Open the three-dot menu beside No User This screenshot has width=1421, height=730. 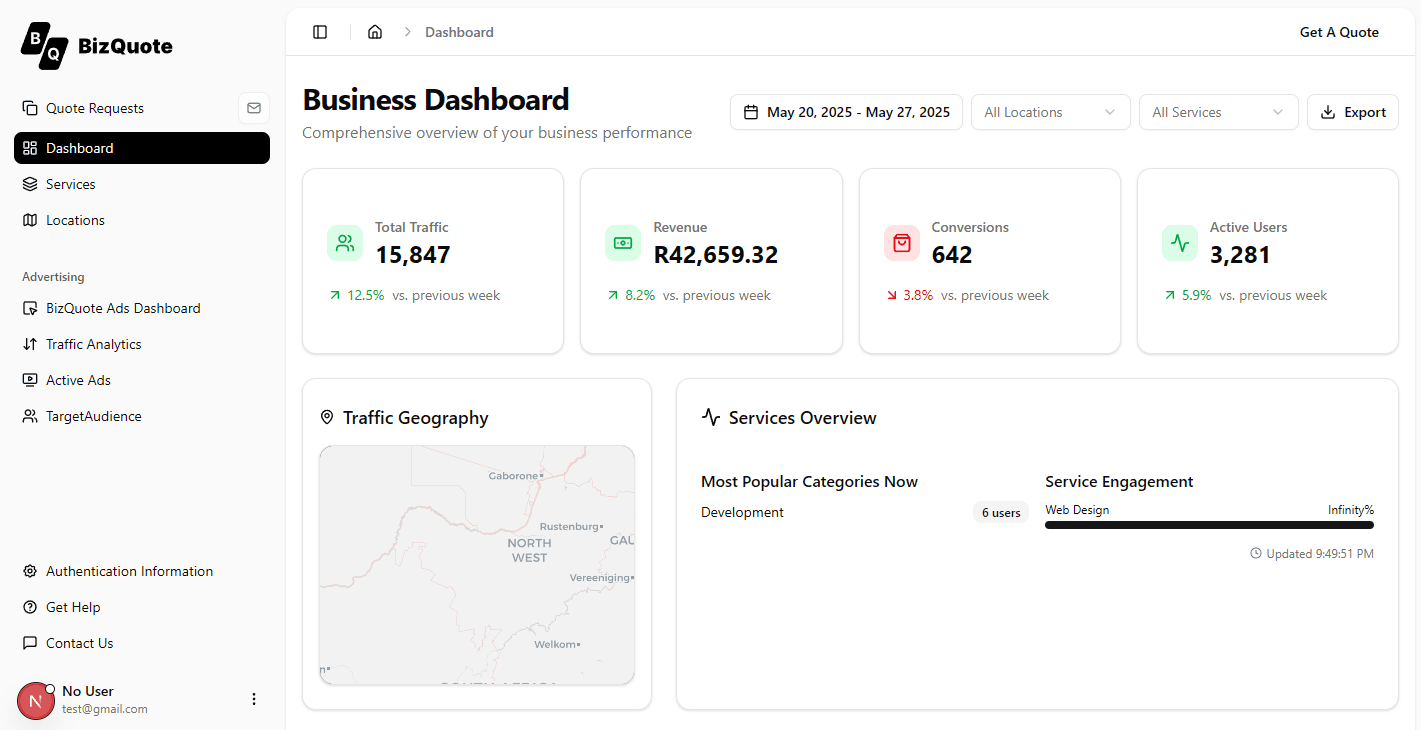click(254, 698)
